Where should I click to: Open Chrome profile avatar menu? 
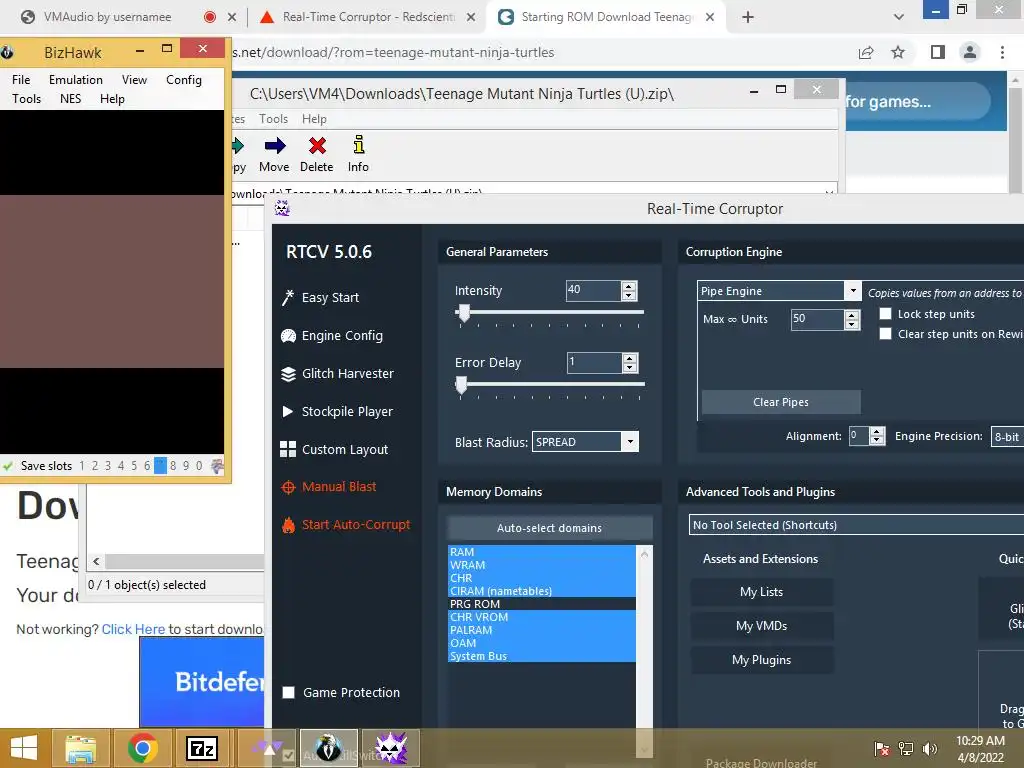tap(970, 52)
